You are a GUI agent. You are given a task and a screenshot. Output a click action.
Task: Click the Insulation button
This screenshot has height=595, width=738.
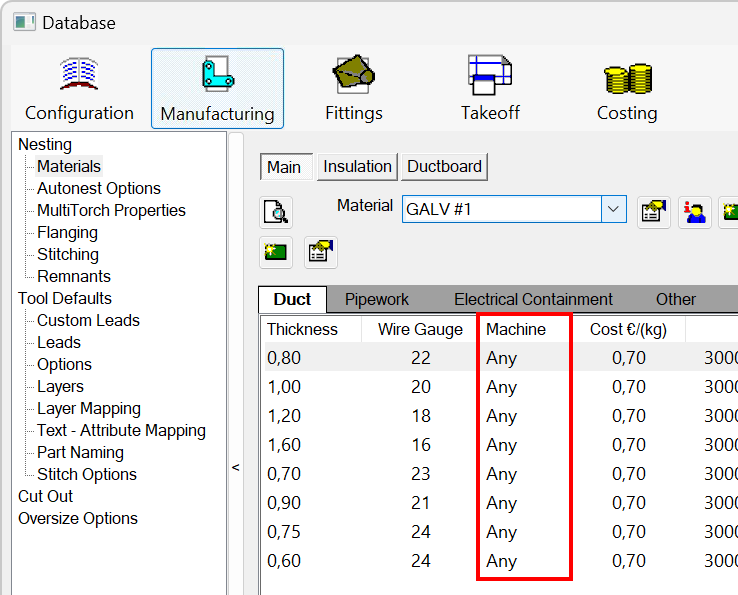tap(357, 167)
